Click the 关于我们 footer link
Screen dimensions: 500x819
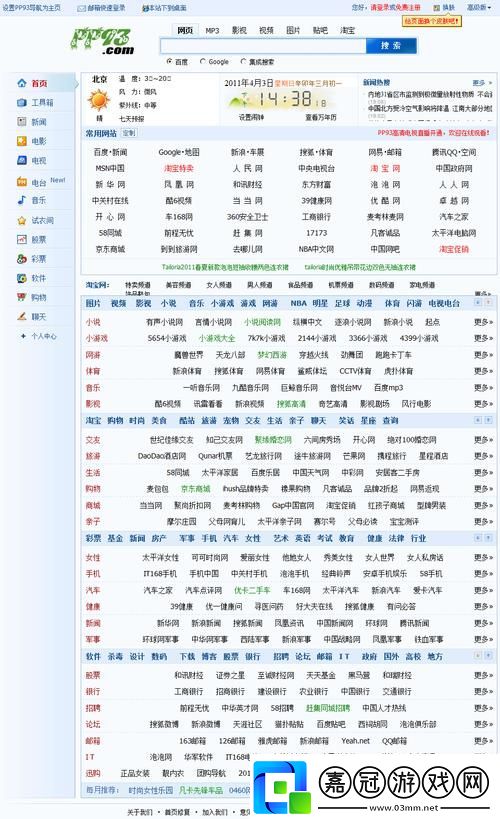[139, 812]
